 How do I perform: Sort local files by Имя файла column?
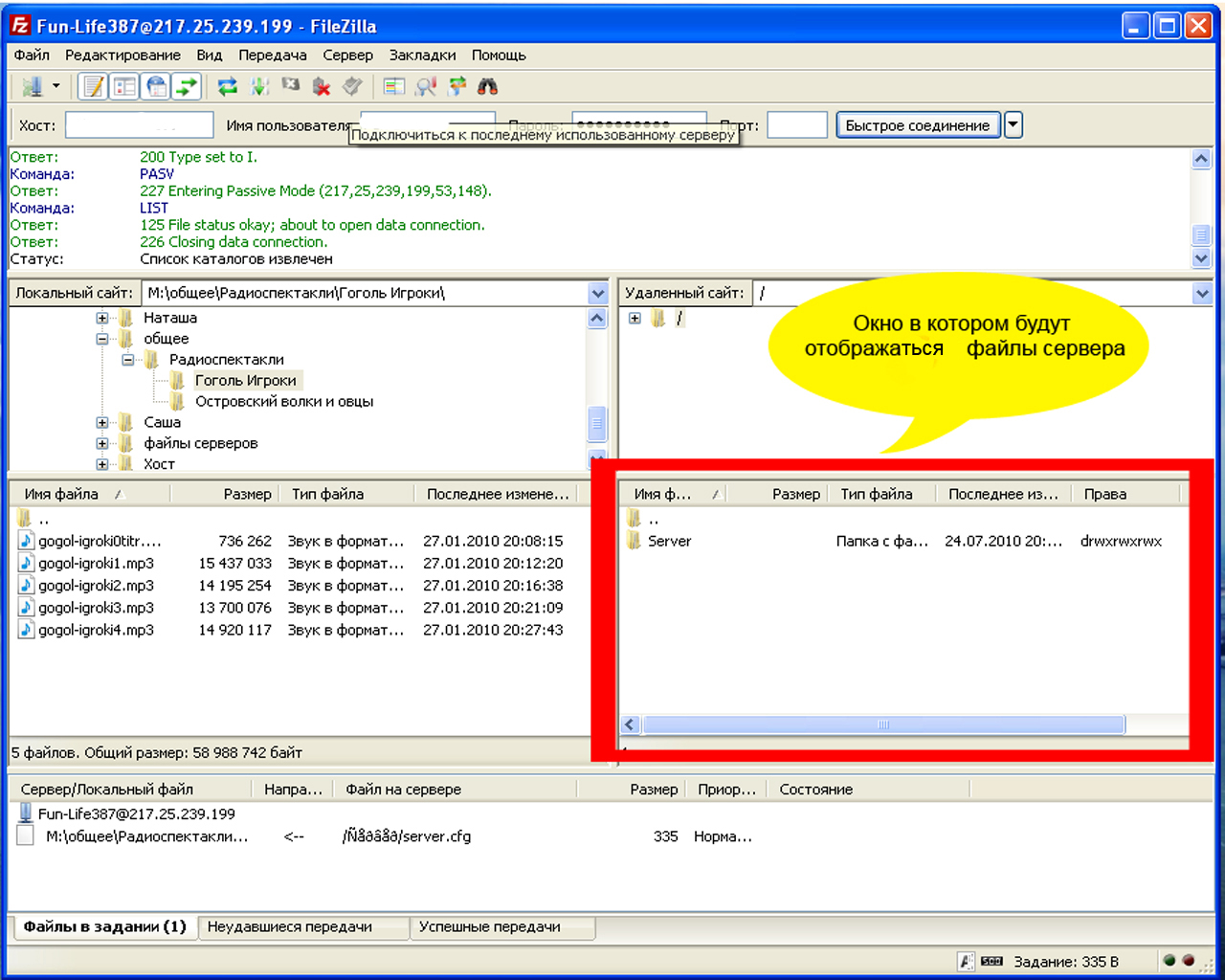point(91,495)
